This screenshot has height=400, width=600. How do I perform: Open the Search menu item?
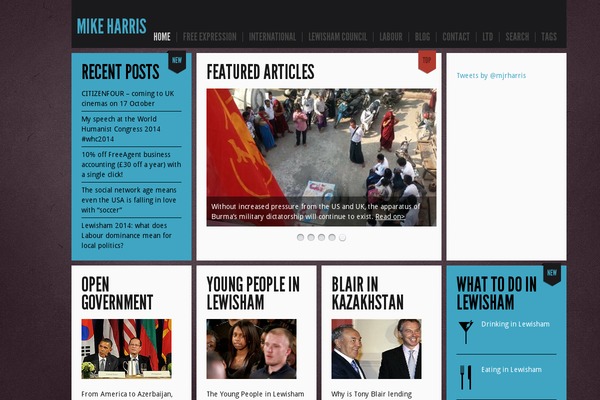517,37
